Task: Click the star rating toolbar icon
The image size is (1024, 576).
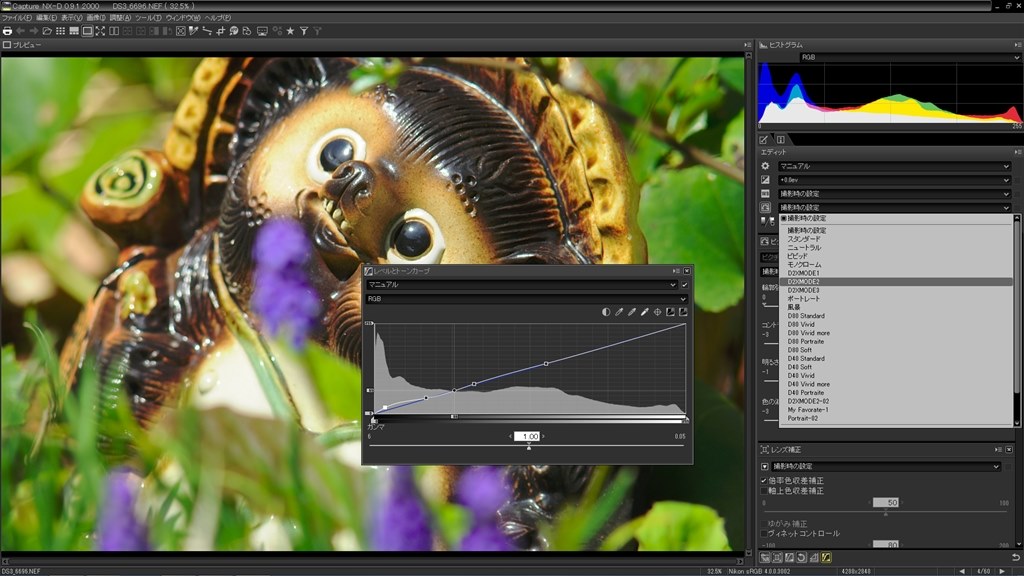Action: pos(290,31)
